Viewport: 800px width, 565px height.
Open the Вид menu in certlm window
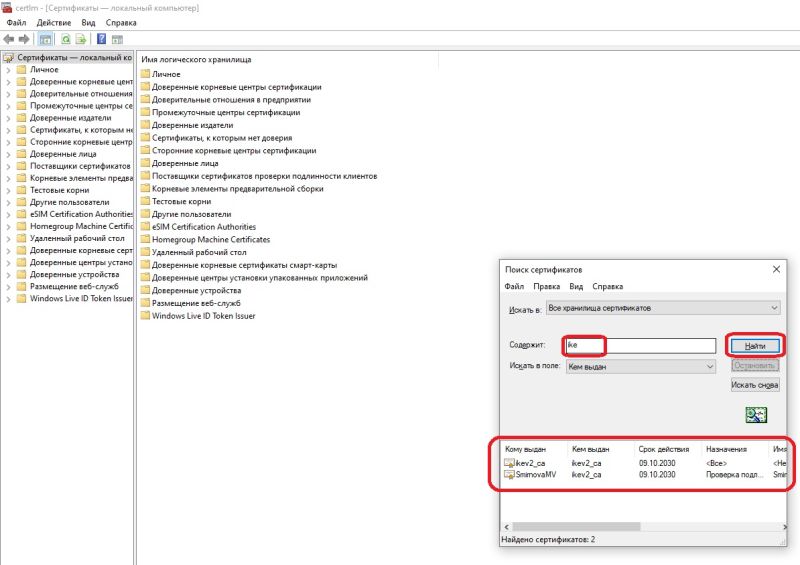click(88, 22)
